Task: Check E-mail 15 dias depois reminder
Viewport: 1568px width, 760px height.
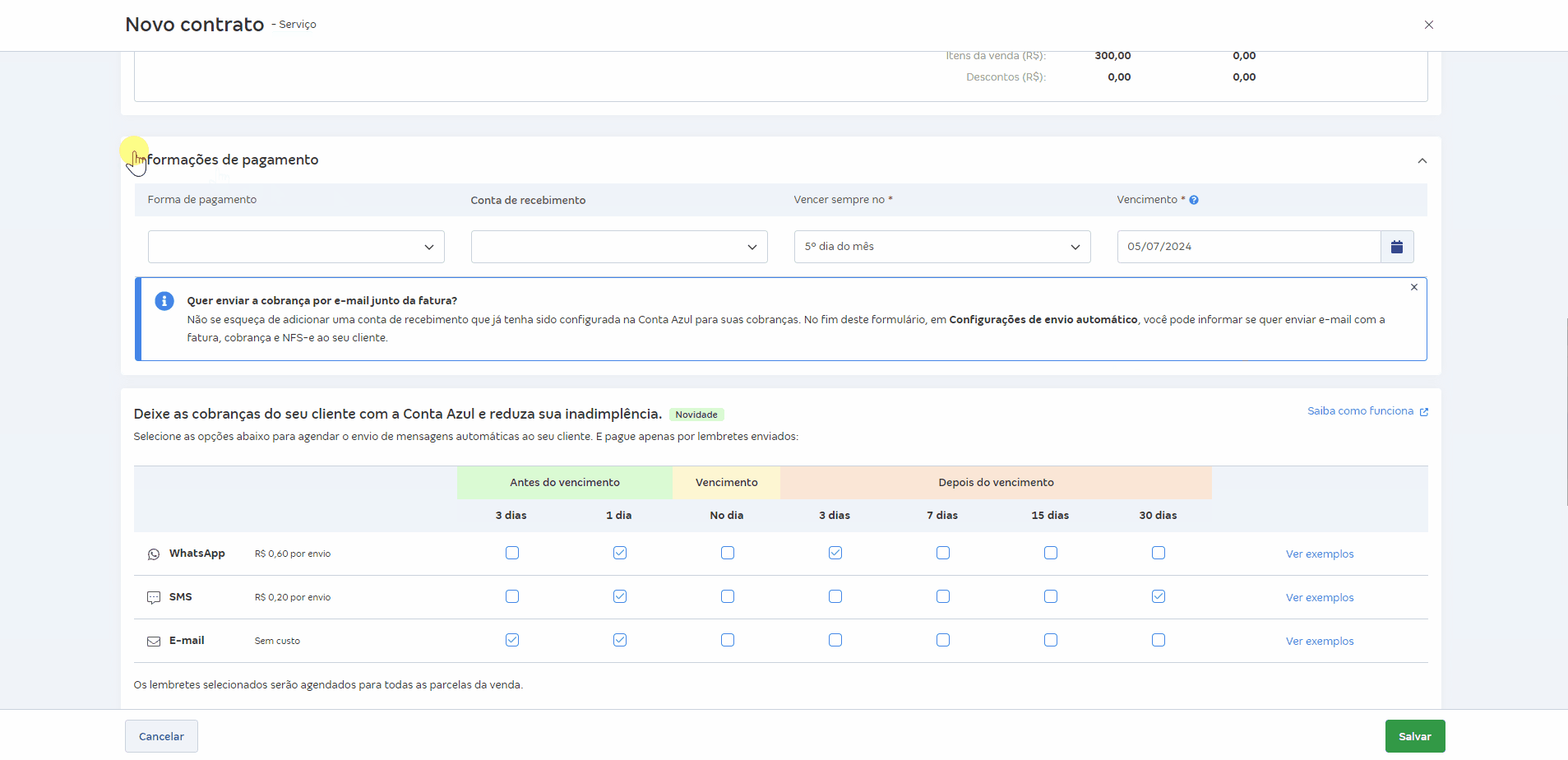Action: tap(1051, 640)
